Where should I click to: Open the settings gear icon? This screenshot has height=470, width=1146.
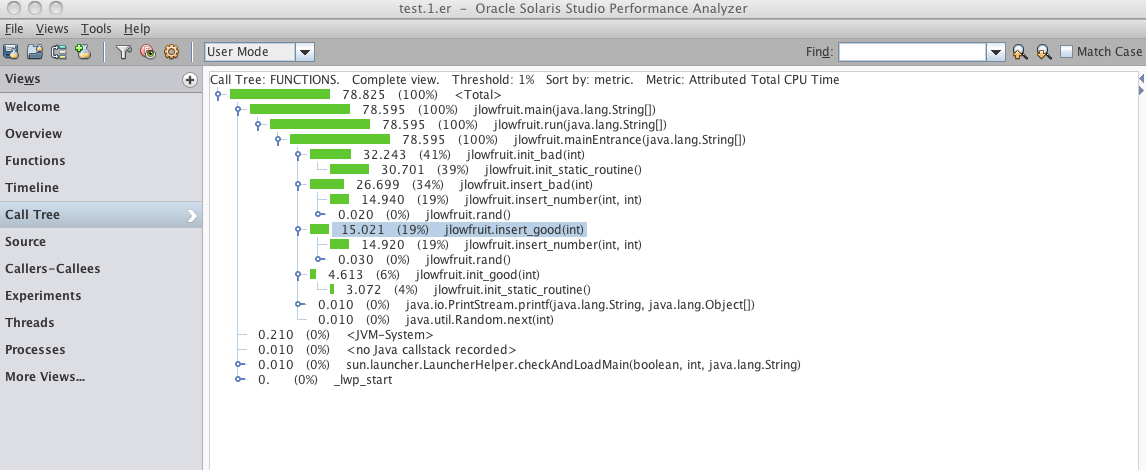coord(172,52)
